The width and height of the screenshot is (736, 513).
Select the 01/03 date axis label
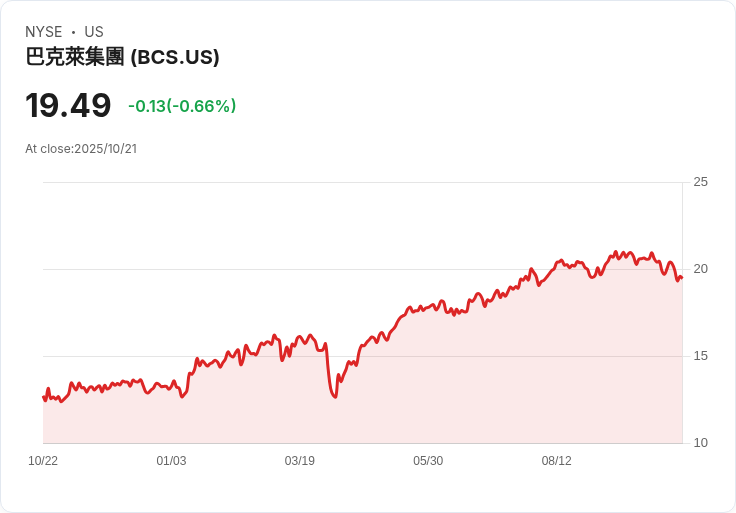171,461
